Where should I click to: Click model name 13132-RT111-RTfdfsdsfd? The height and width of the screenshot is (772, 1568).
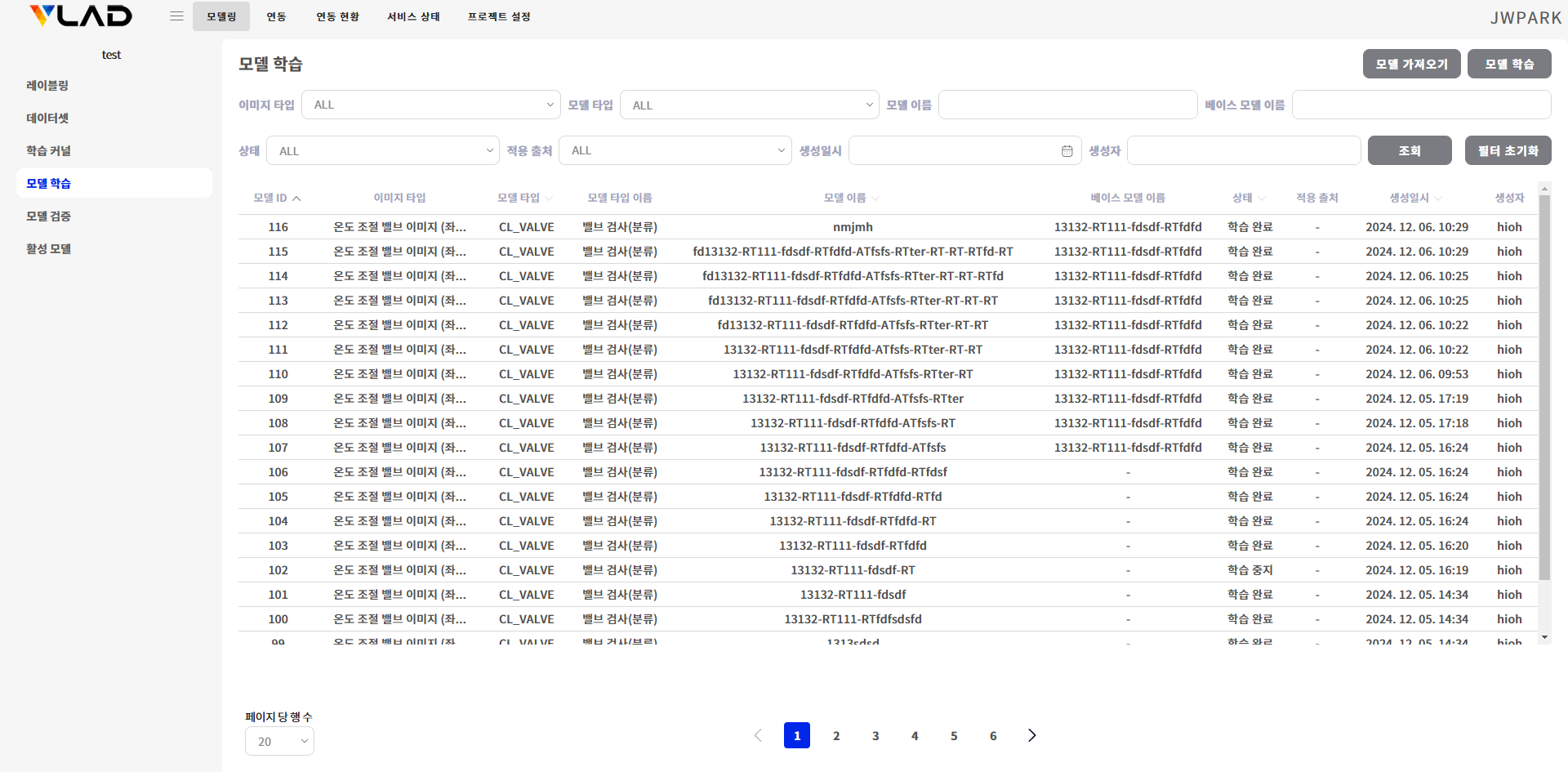pos(853,619)
